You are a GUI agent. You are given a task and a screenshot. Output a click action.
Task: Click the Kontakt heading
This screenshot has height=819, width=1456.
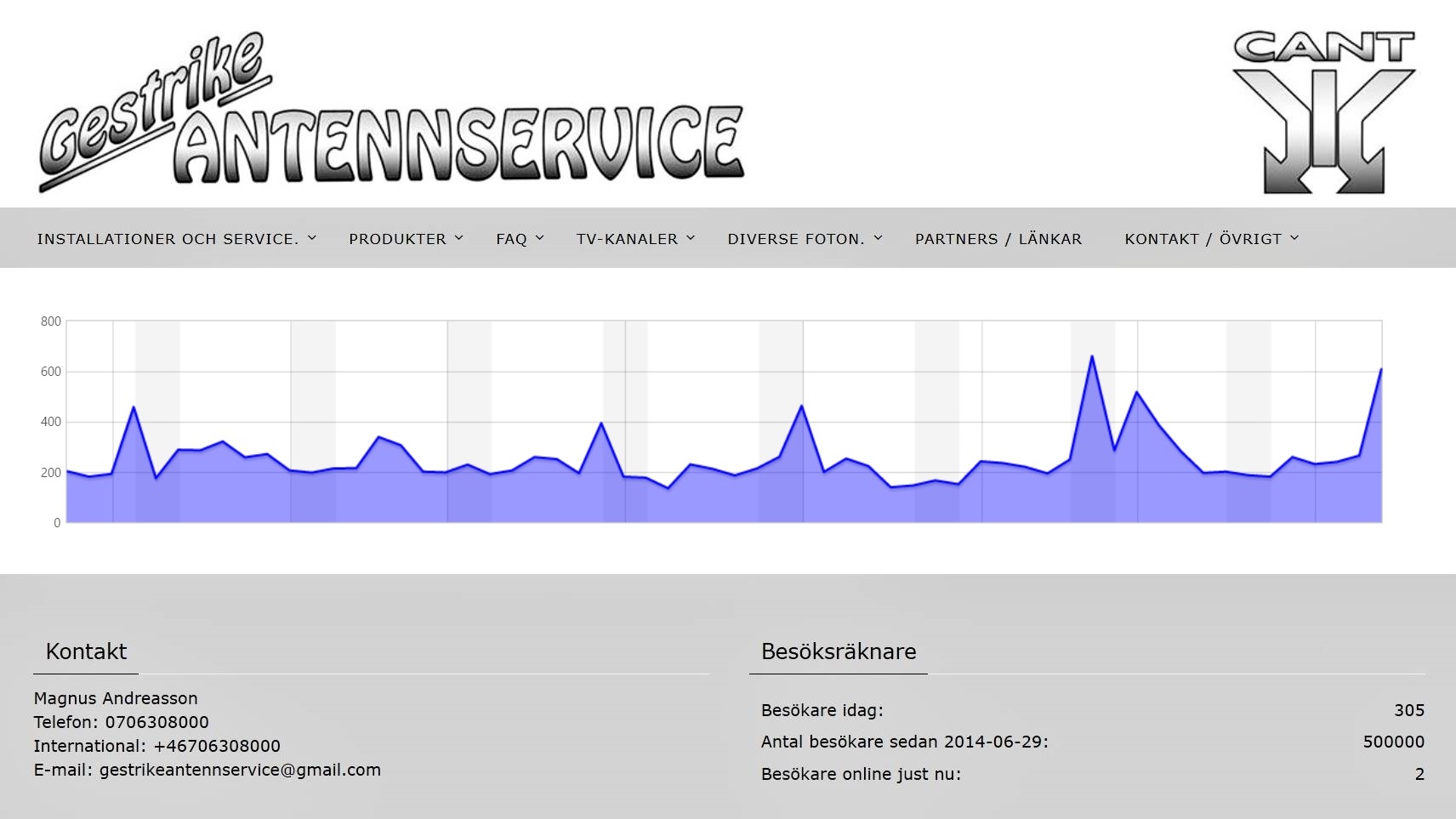(x=86, y=651)
